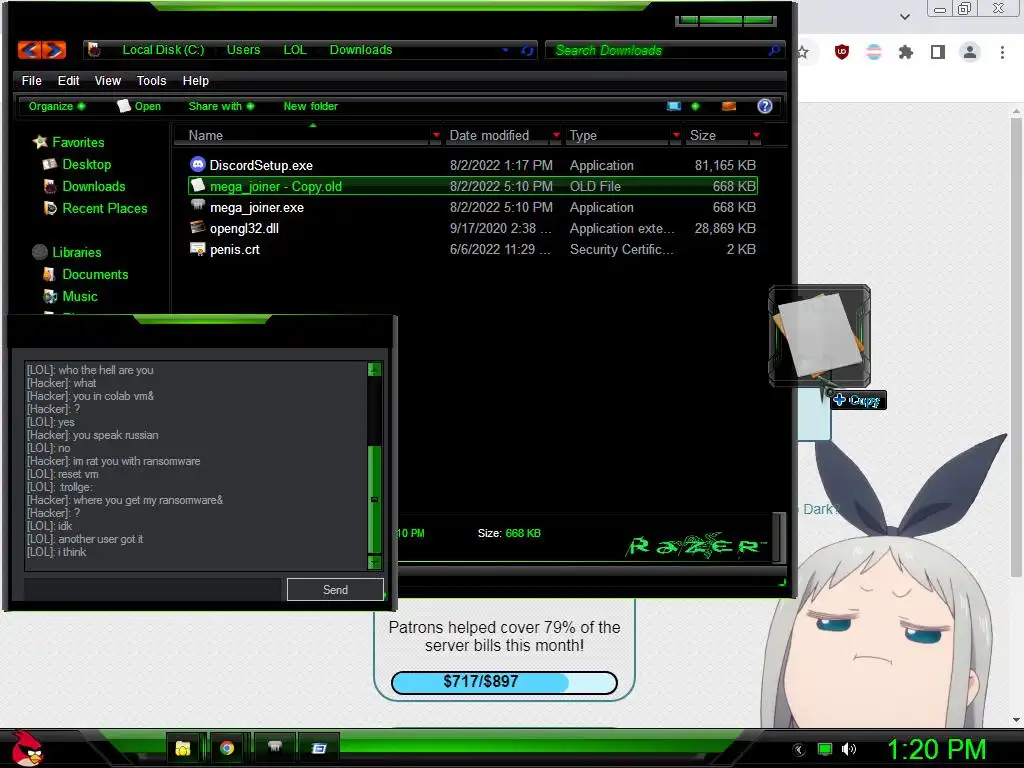Click the certificate icon of penis.crt
The width and height of the screenshot is (1024, 768).
tap(197, 248)
